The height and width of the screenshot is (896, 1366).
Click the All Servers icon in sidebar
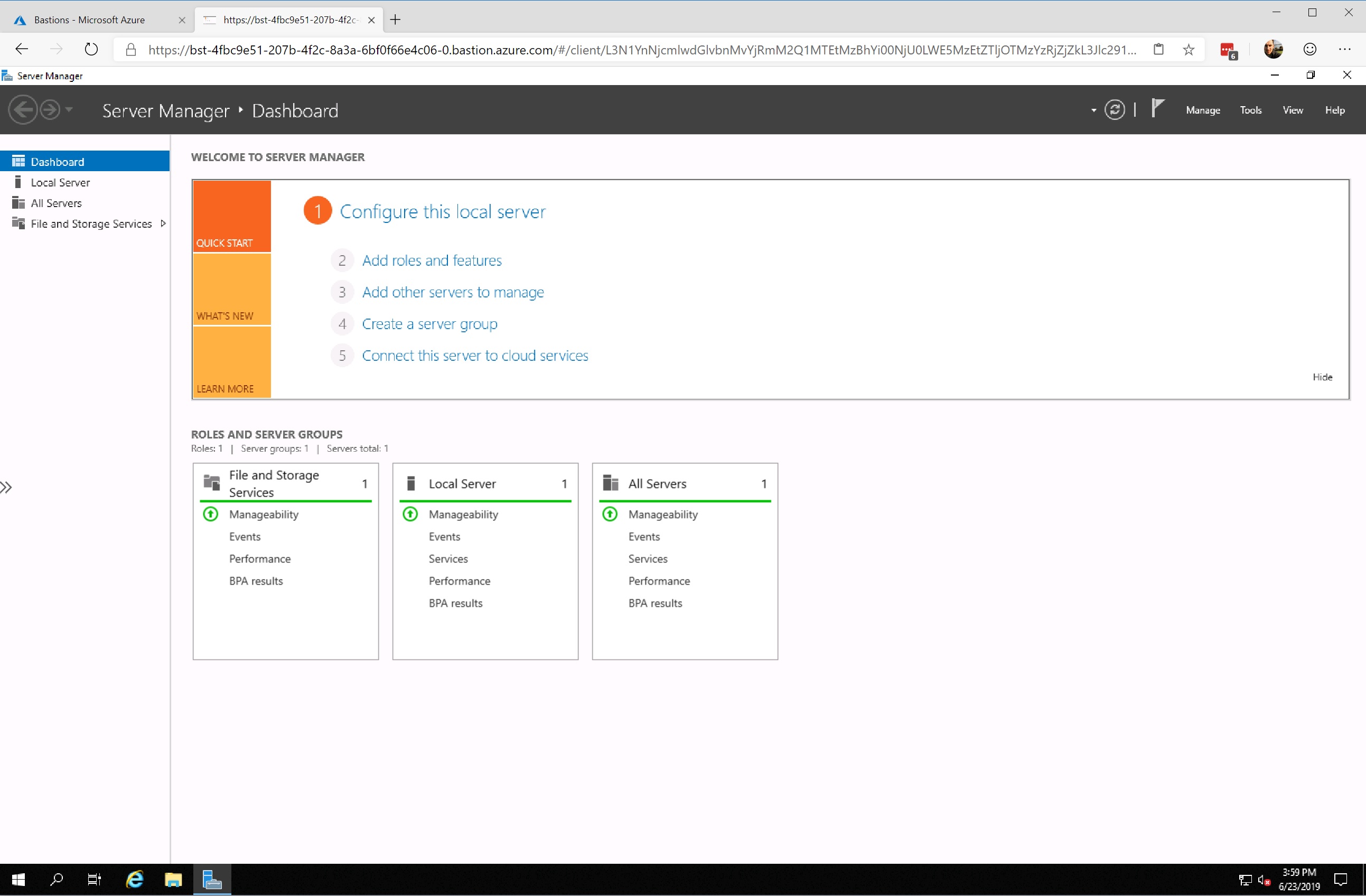coord(18,202)
